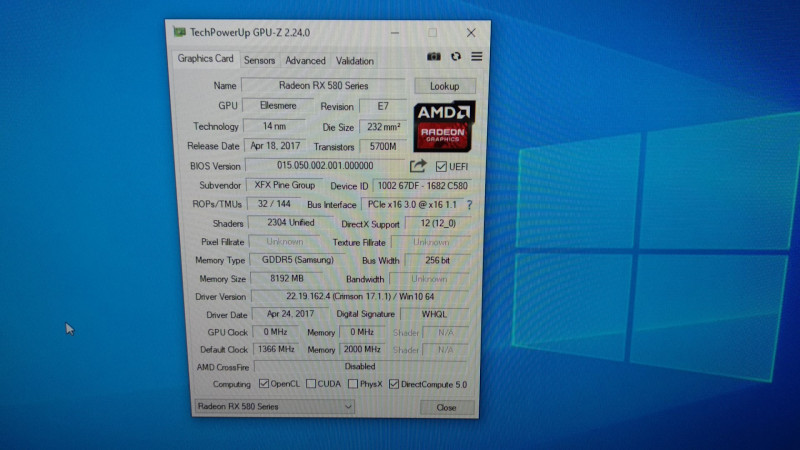This screenshot has height=450, width=800.
Task: Click the GPU field showing Ellesmere
Action: pyautogui.click(x=278, y=106)
